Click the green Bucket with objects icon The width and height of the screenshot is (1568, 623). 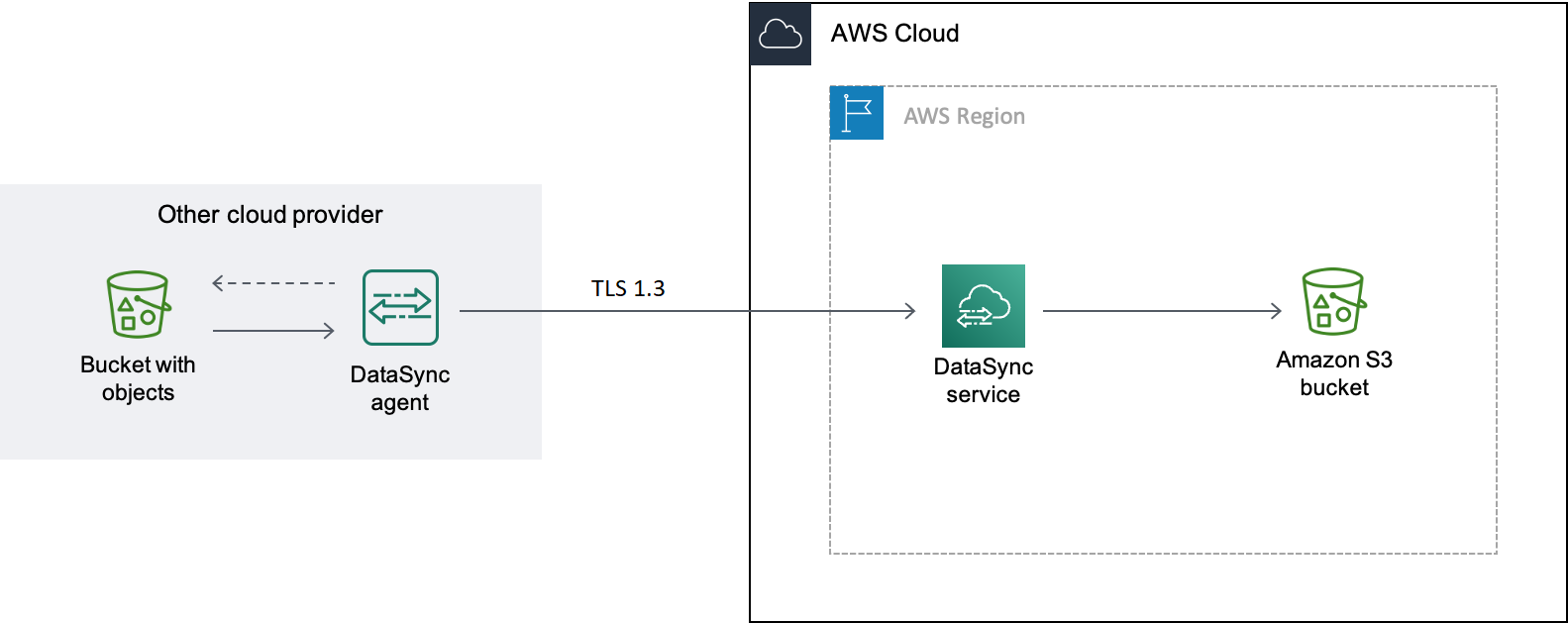[x=138, y=305]
